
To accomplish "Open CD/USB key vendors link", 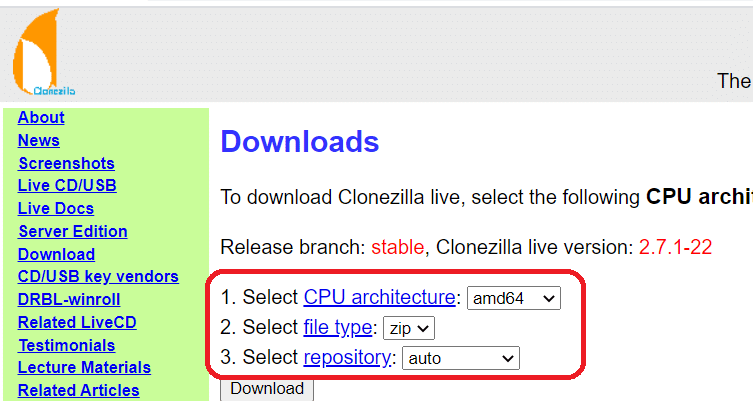I will tap(98, 277).
